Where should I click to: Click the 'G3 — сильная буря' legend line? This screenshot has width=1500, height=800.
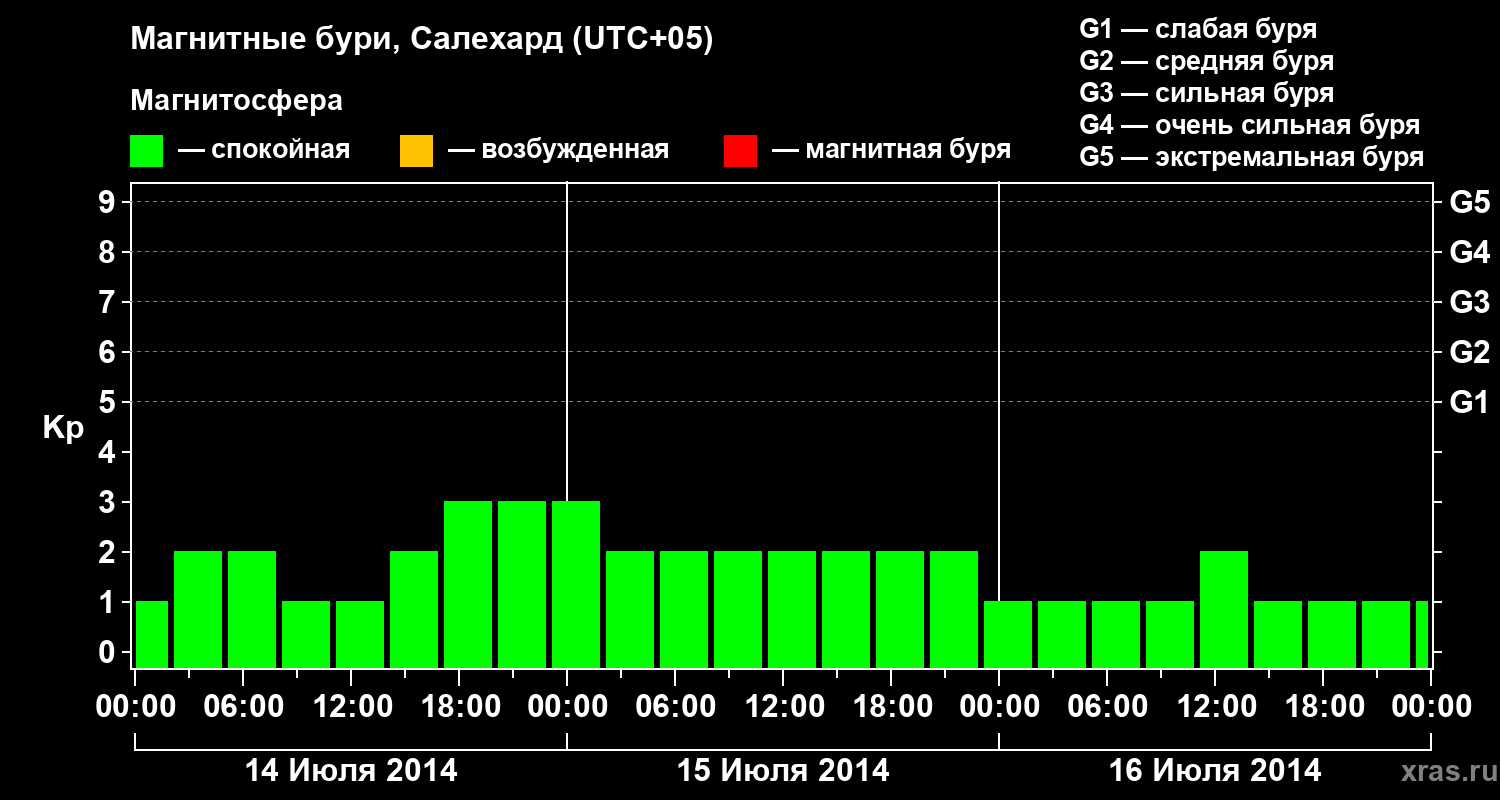coord(1207,93)
